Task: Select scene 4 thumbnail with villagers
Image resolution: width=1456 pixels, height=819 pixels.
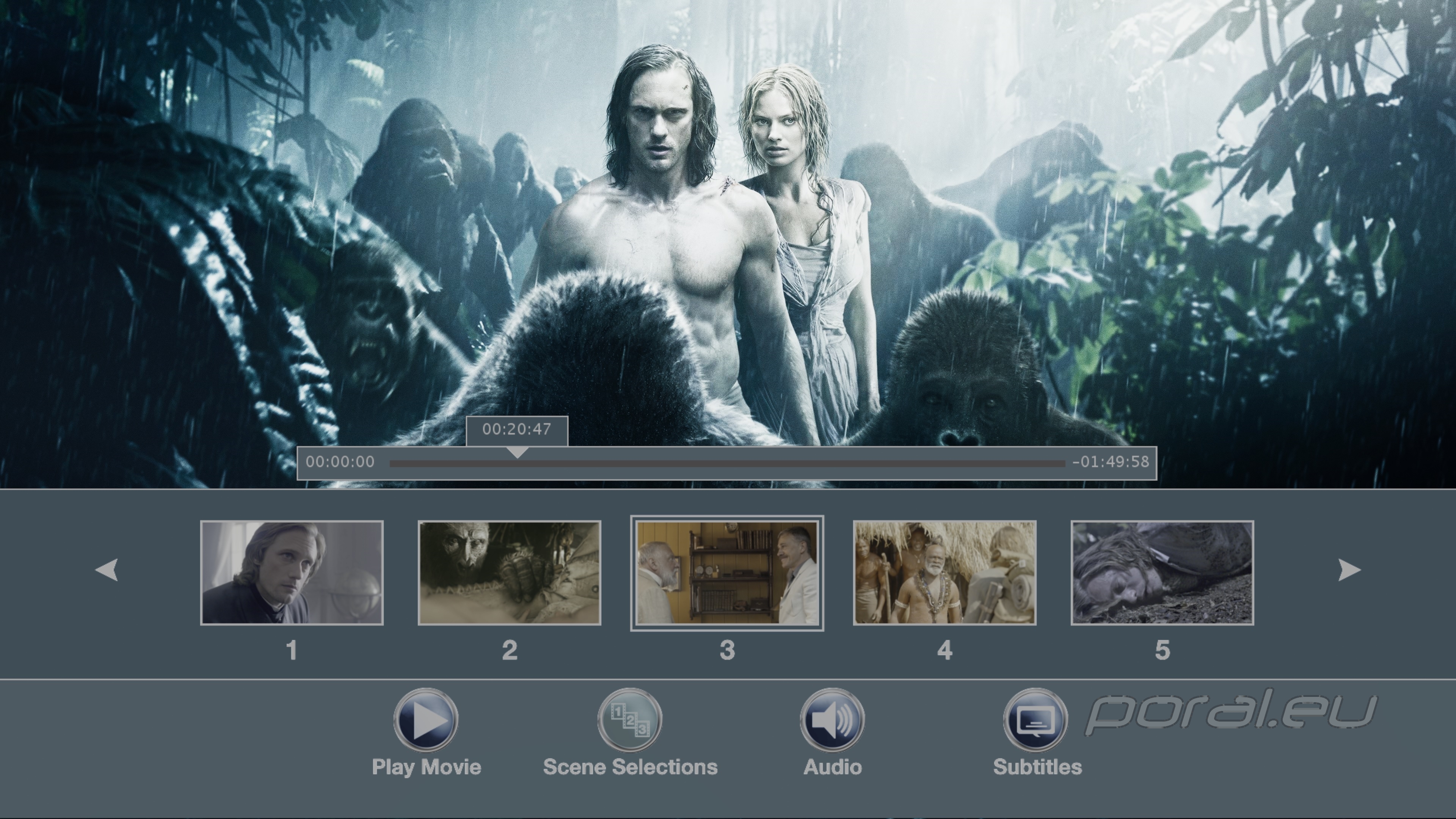Action: (x=945, y=573)
